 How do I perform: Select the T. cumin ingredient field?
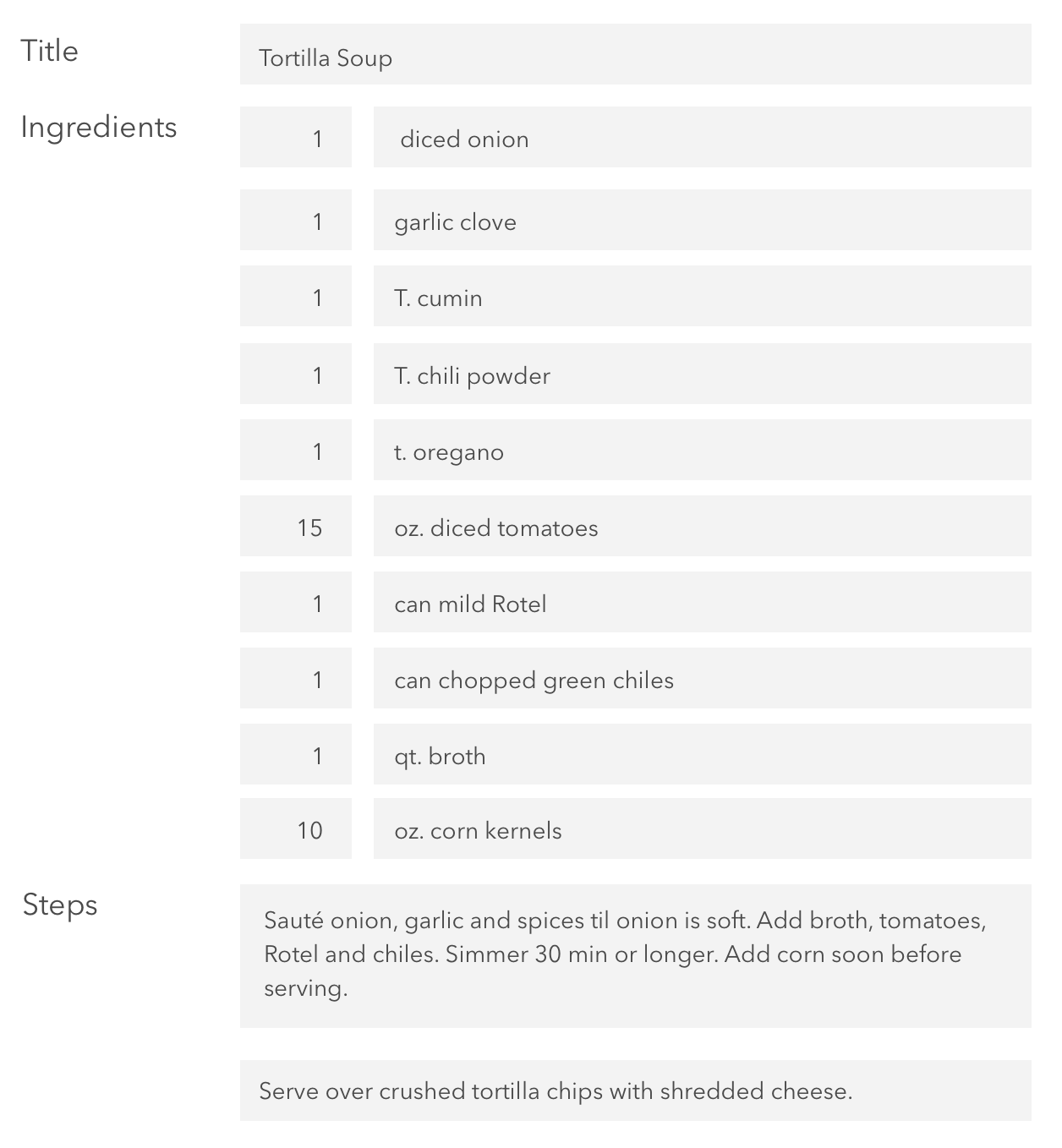(702, 296)
